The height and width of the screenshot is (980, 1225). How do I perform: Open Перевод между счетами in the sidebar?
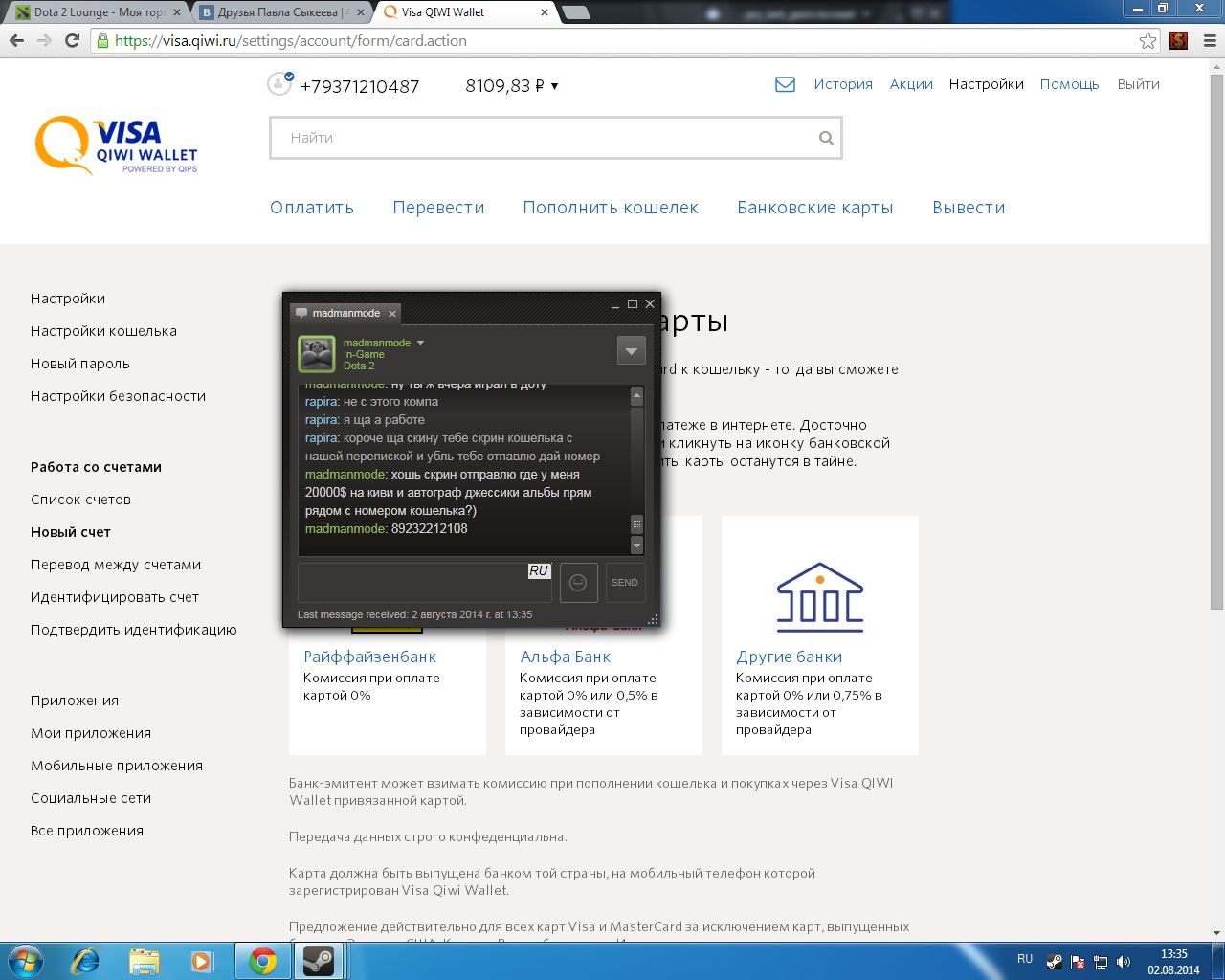[x=116, y=565]
